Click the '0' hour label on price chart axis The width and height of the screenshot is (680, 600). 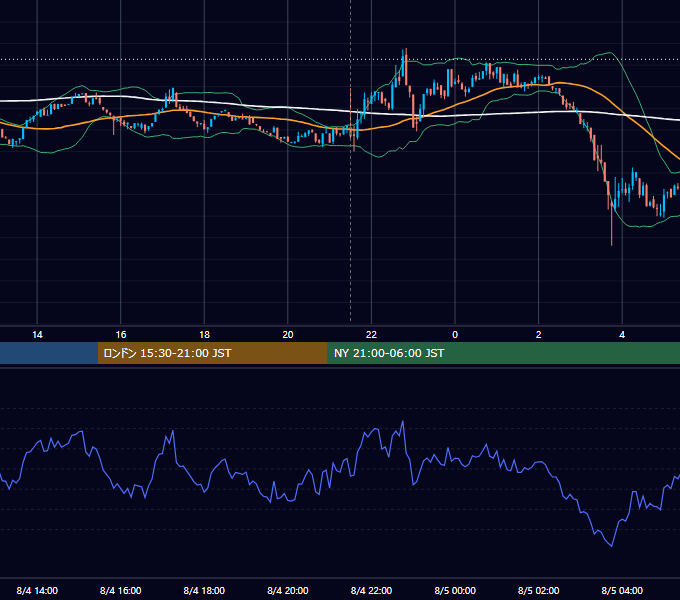point(455,335)
